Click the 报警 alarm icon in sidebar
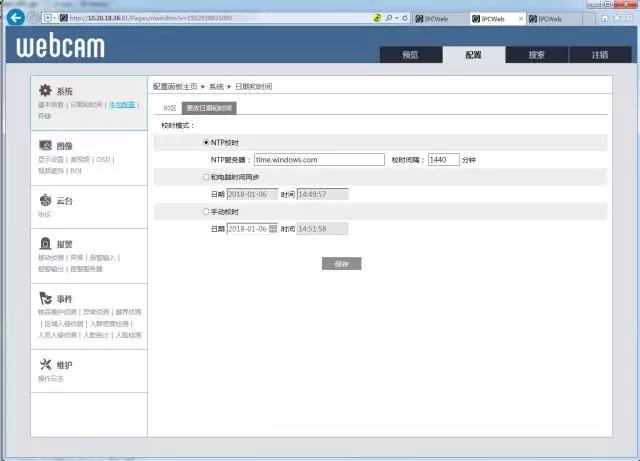Viewport: 640px width, 461px height. 45,243
